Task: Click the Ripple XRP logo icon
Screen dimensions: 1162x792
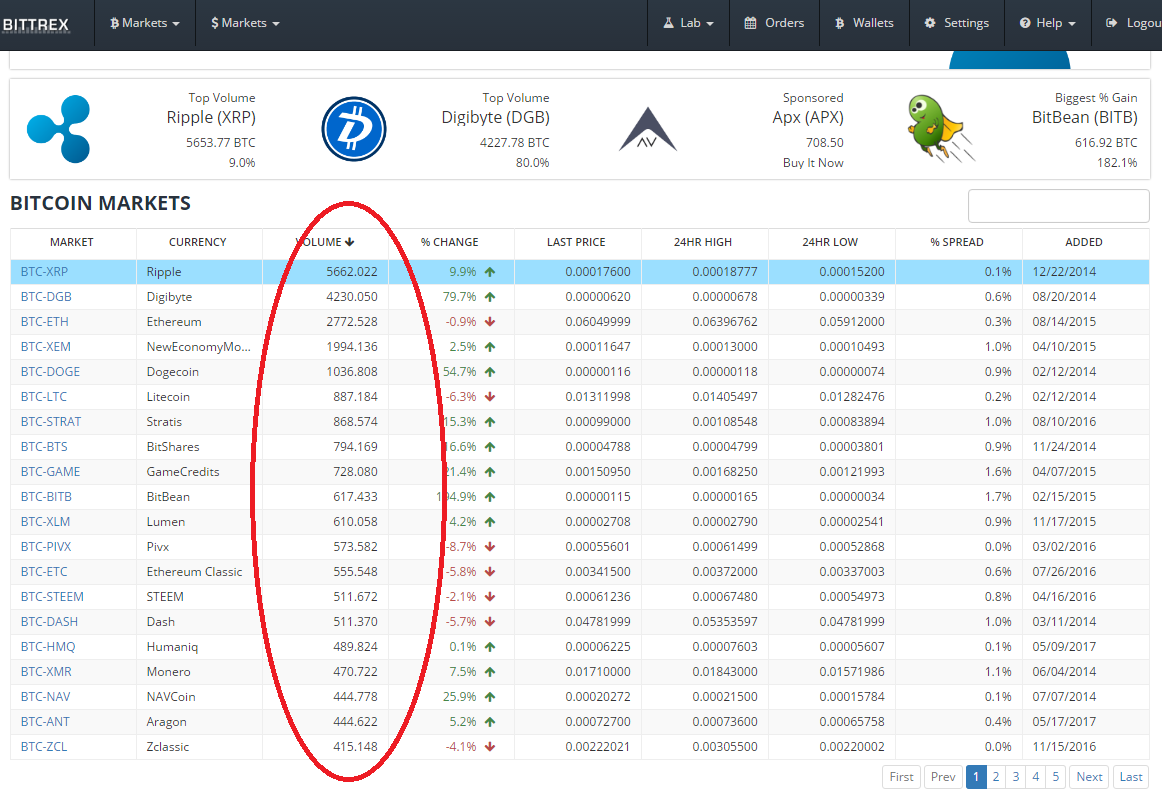Action: [x=59, y=129]
